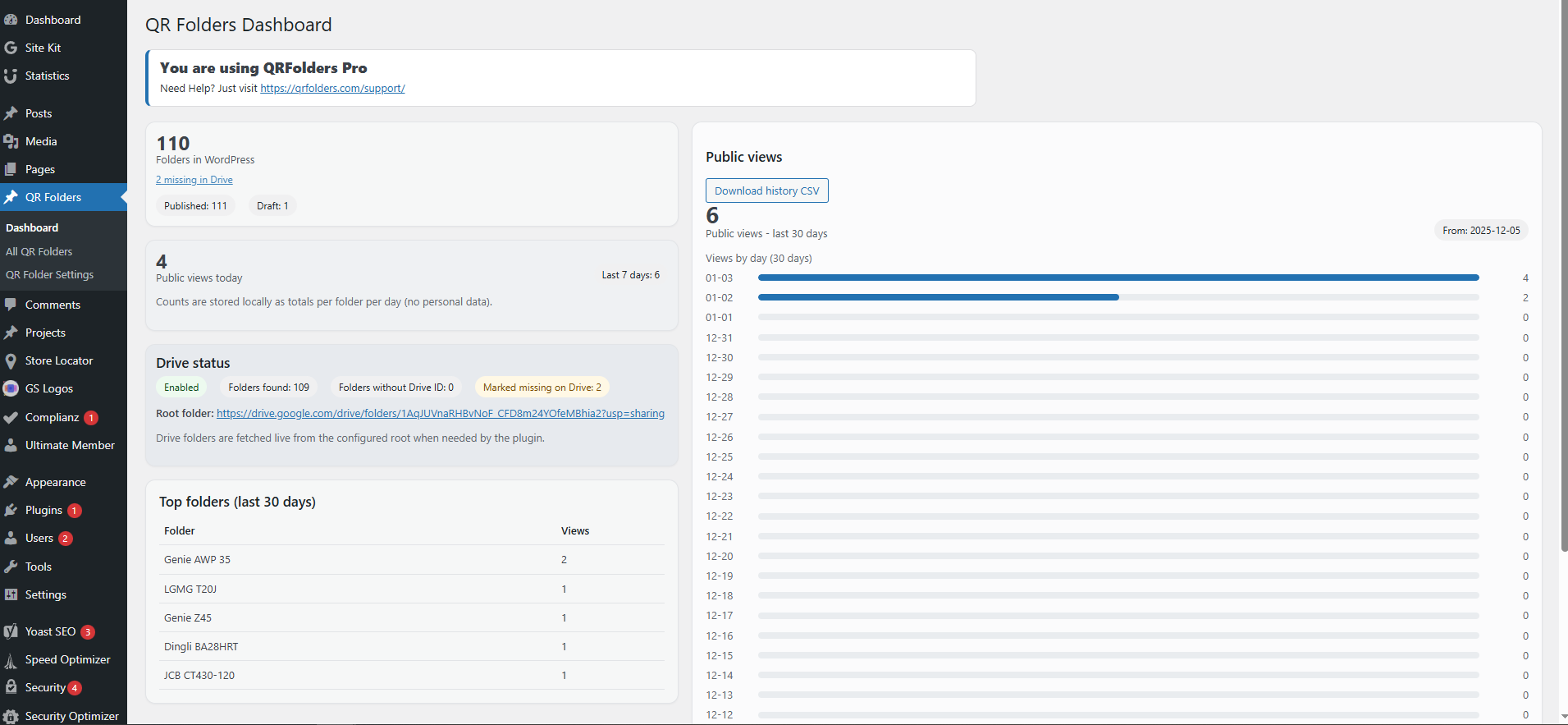This screenshot has height=725, width=1568.
Task: Click the Genie AWP 35 folder row
Action: pos(198,560)
